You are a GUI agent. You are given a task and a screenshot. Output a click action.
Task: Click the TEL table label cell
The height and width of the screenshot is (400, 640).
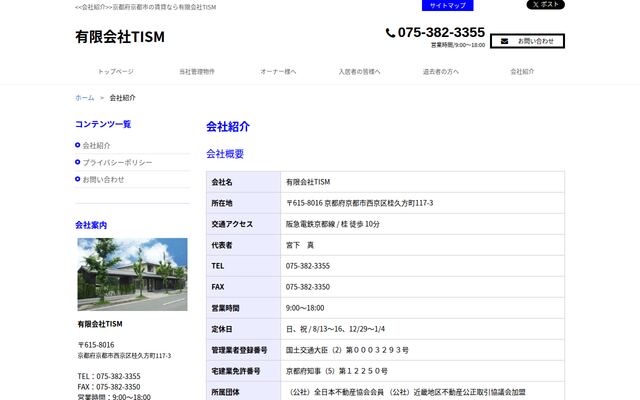click(x=244, y=266)
